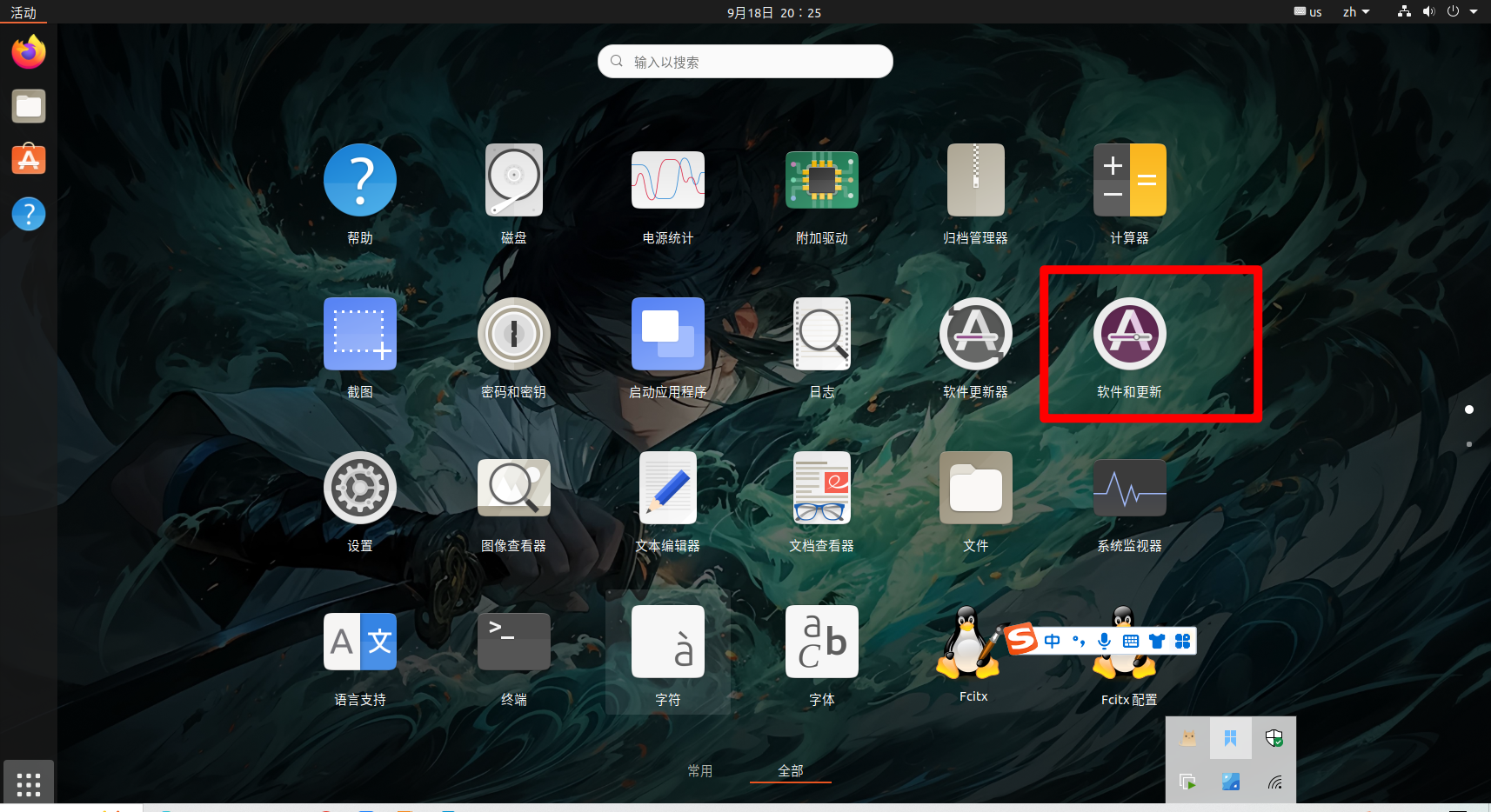The image size is (1491, 812).
Task: Expand the zh input method dropdown
Action: 1355,12
